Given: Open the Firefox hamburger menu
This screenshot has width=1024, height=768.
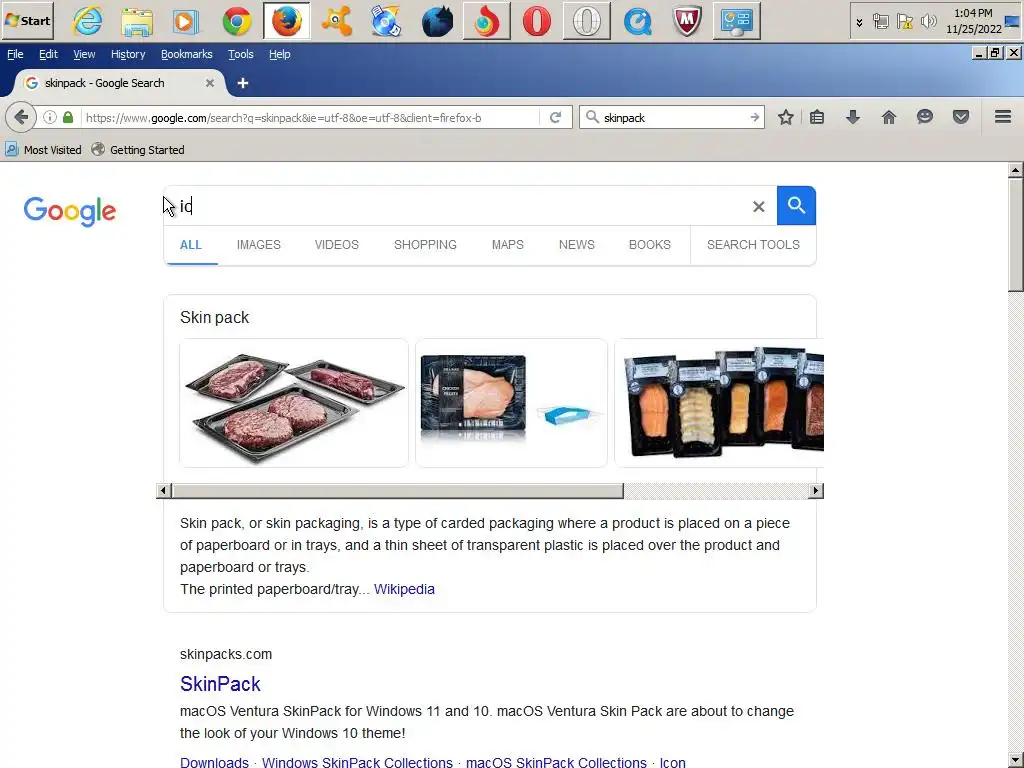Looking at the screenshot, I should point(1003,118).
